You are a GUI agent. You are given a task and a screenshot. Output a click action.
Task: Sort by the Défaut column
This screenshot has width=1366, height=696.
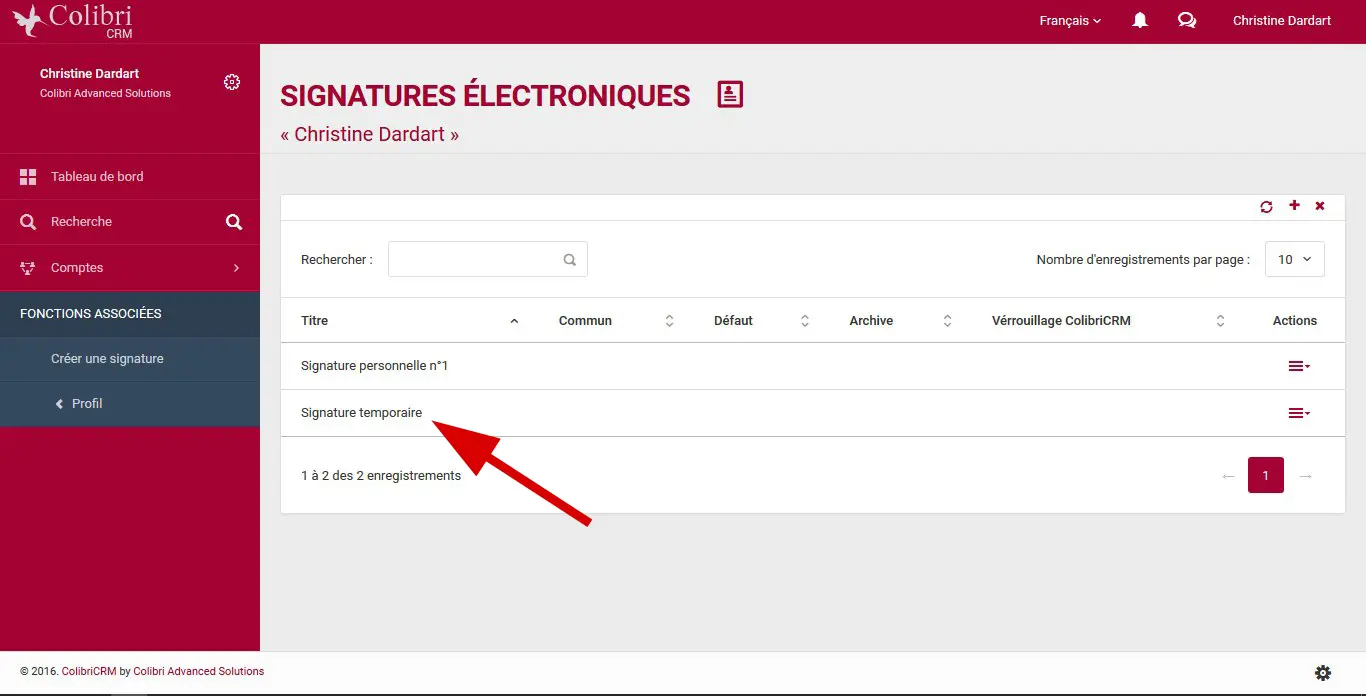tap(762, 321)
